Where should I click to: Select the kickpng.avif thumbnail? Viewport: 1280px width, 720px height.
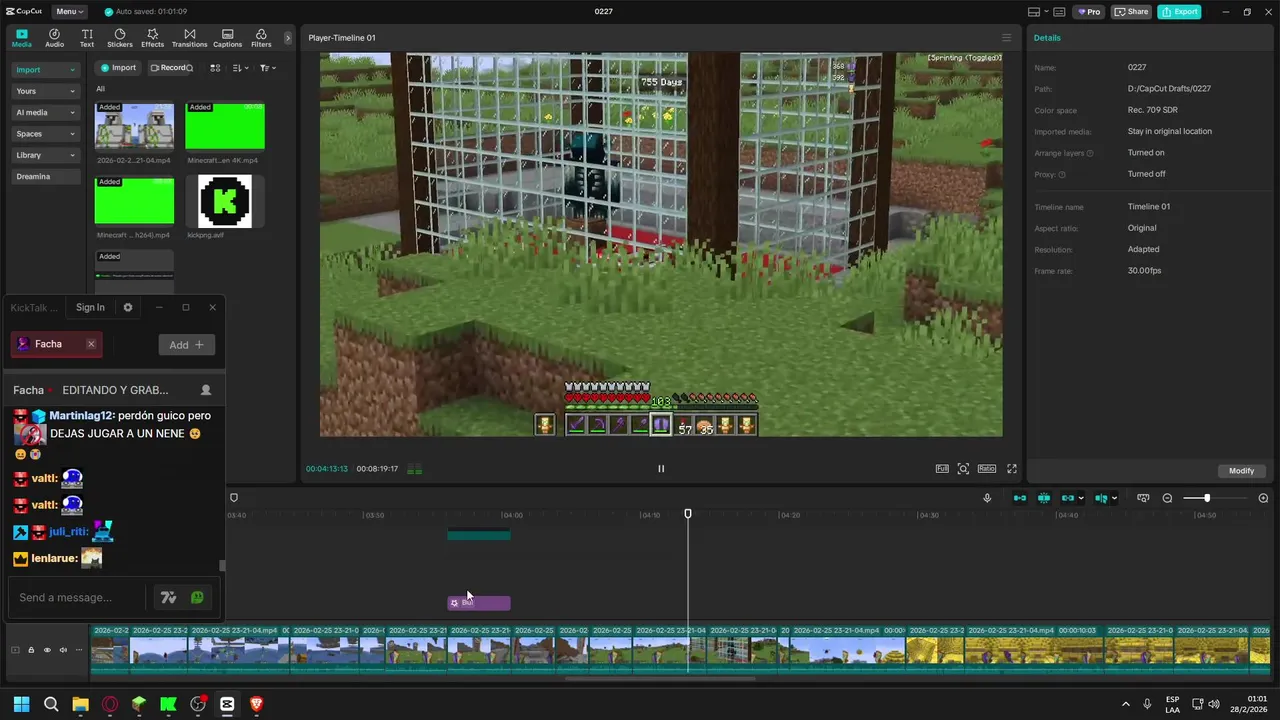coord(225,201)
